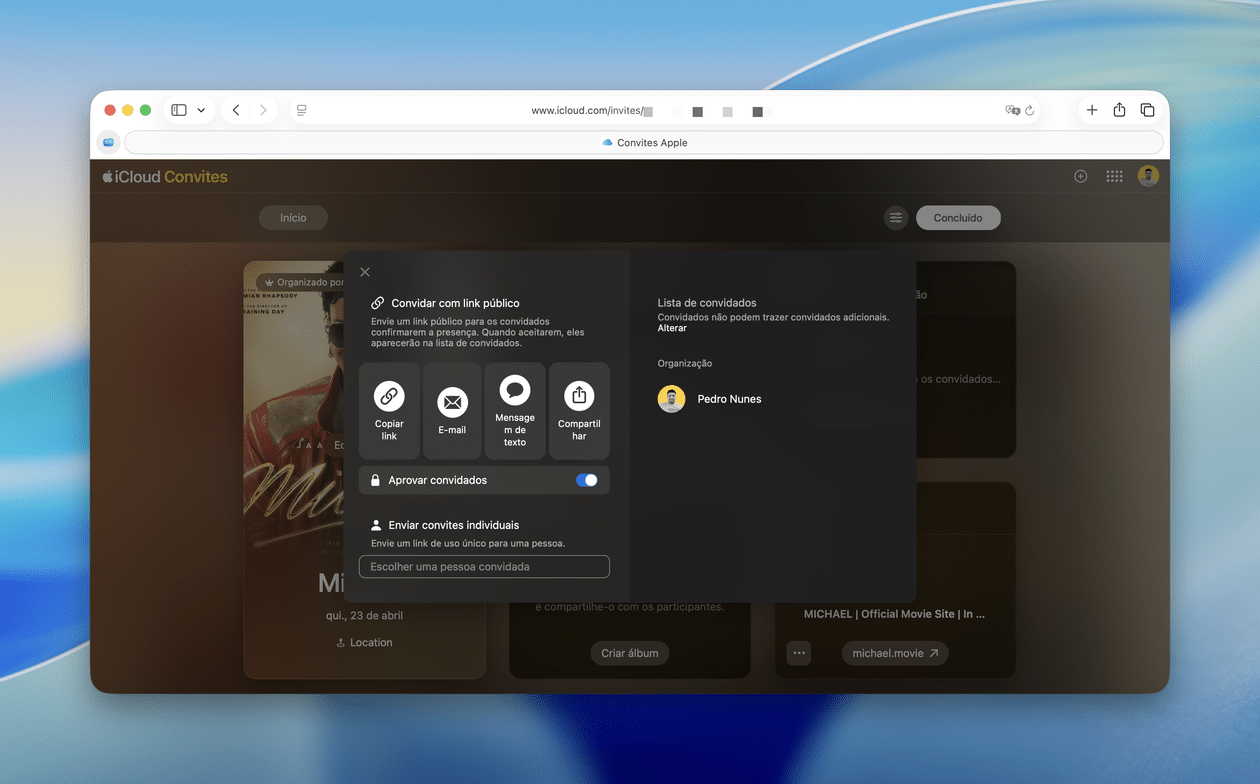Click the Safari Share toolbar icon
This screenshot has width=1260, height=784.
1120,110
